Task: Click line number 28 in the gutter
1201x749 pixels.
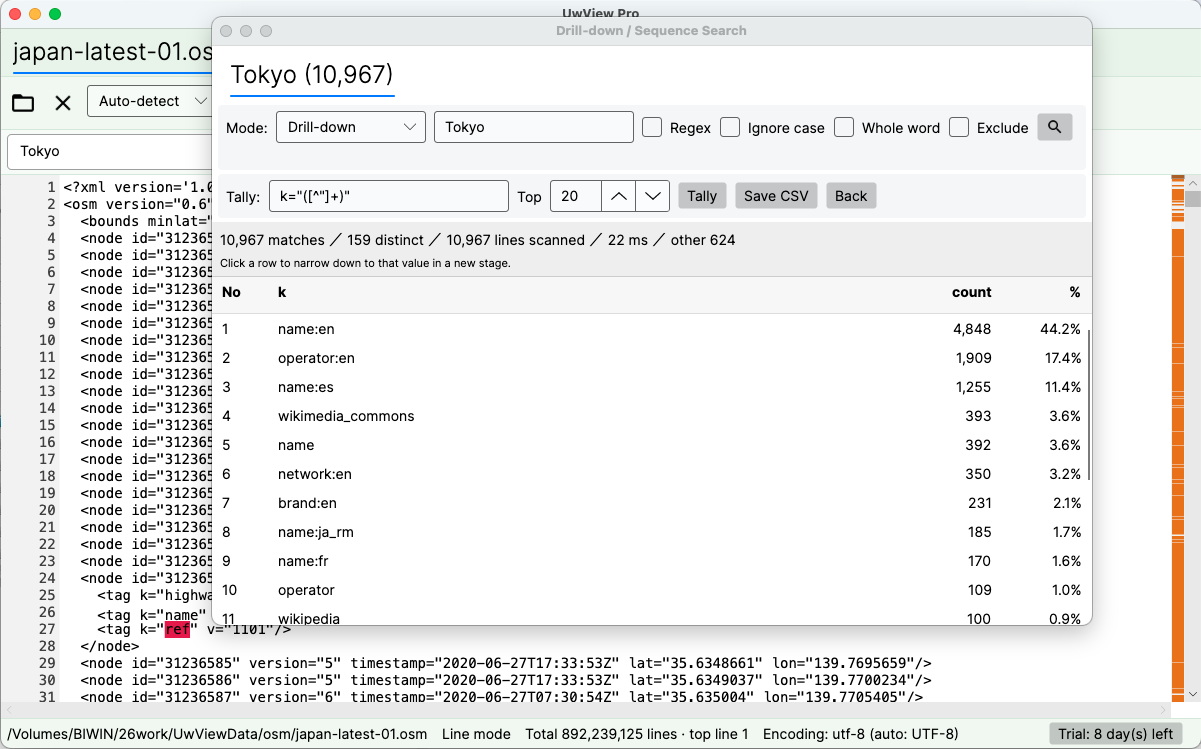Action: 47,646
